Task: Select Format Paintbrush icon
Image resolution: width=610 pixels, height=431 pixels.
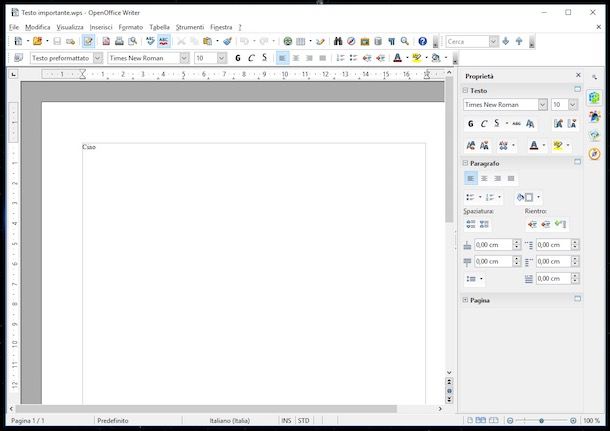Action: [228, 41]
